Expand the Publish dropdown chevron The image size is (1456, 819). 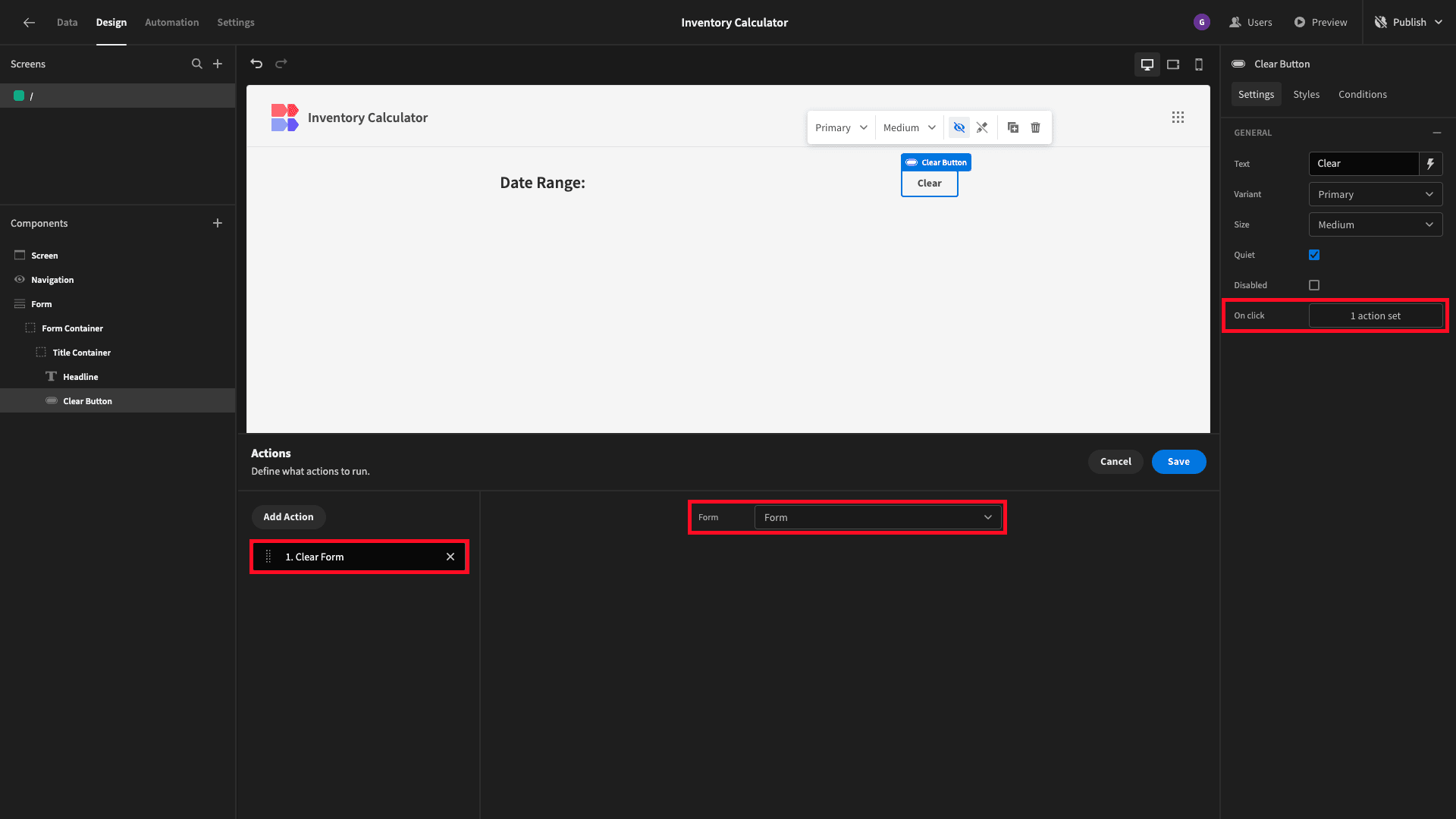point(1439,22)
